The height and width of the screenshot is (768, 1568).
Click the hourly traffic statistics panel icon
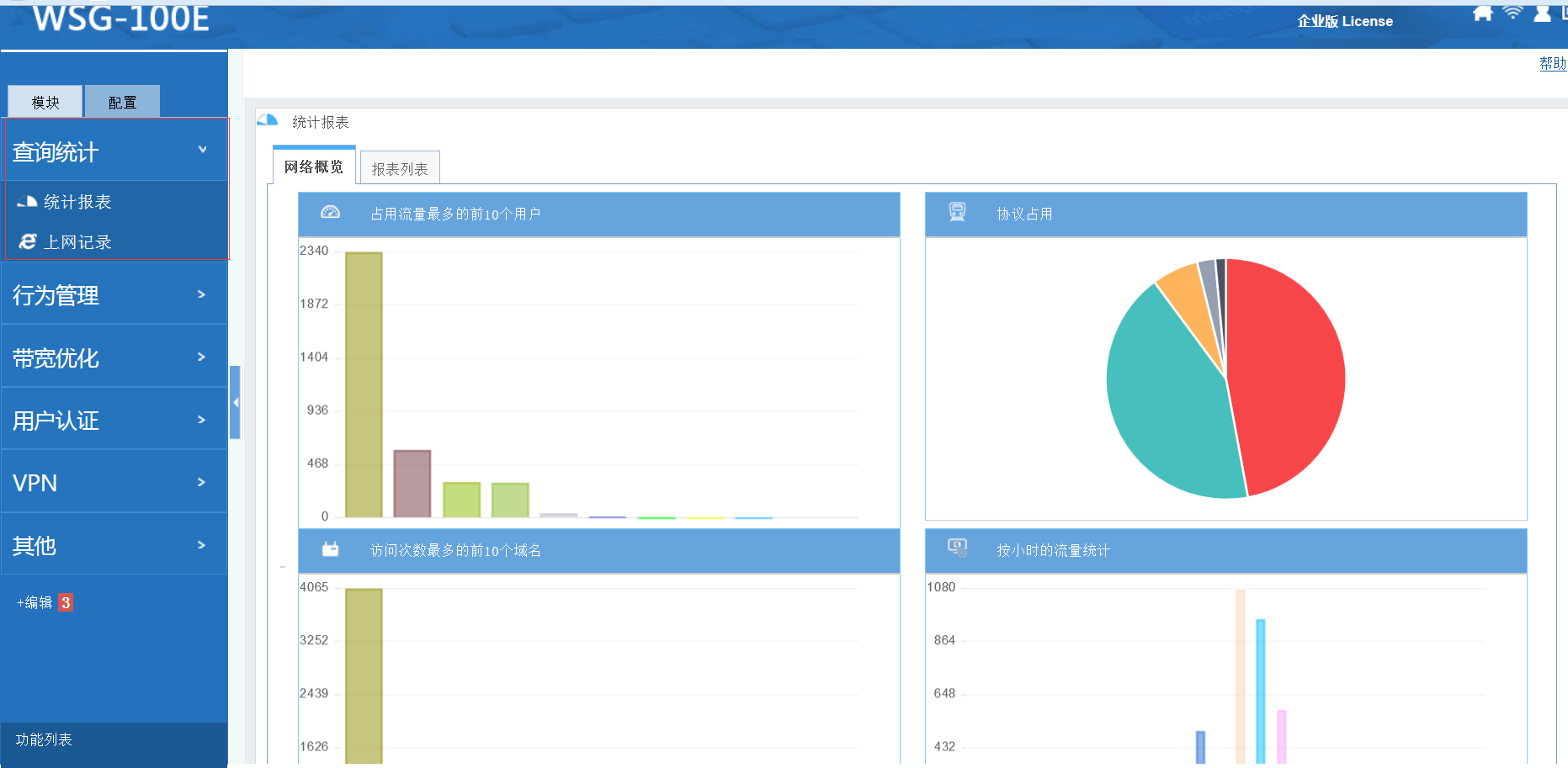(957, 548)
